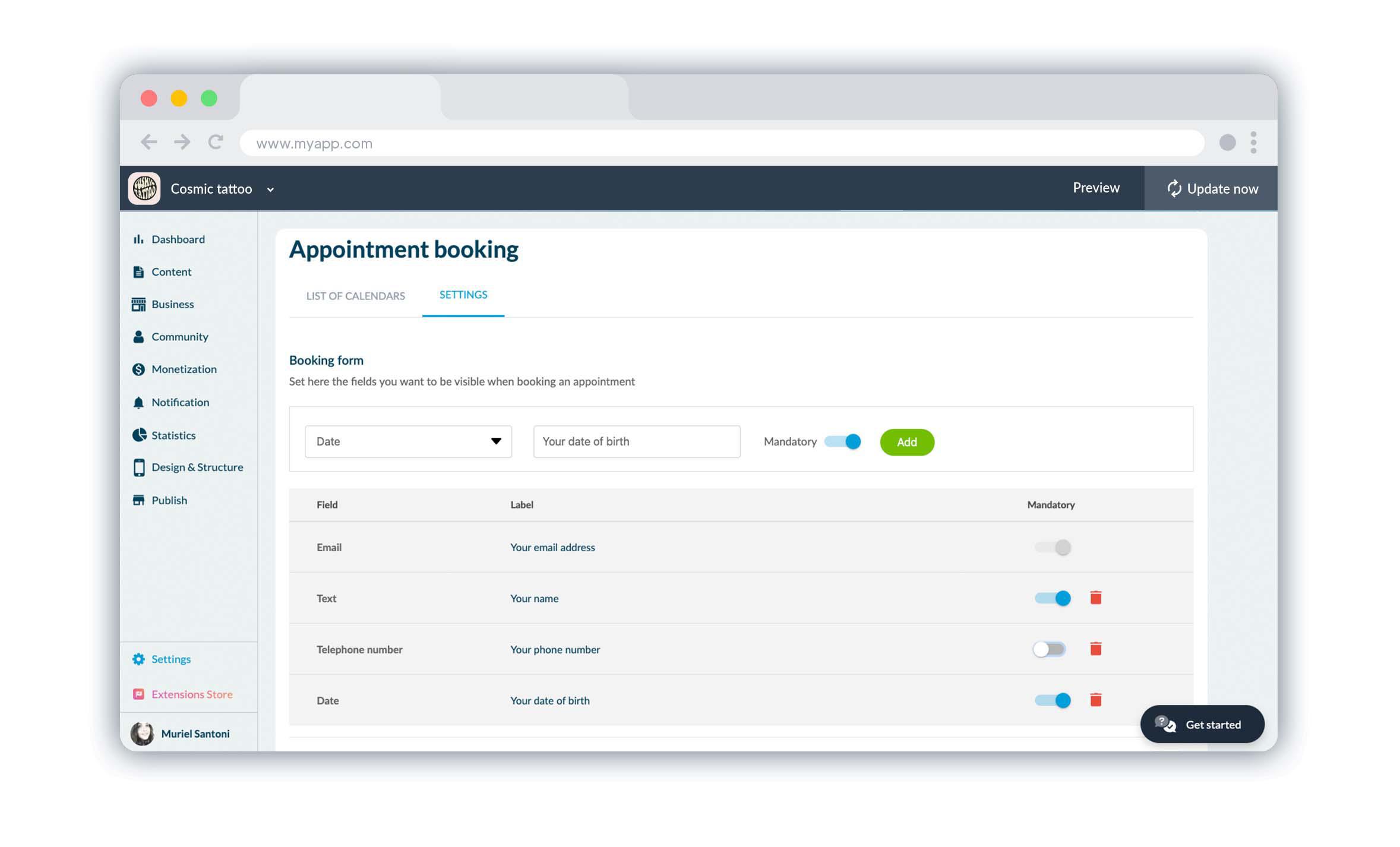Click the Update now button

[1211, 189]
